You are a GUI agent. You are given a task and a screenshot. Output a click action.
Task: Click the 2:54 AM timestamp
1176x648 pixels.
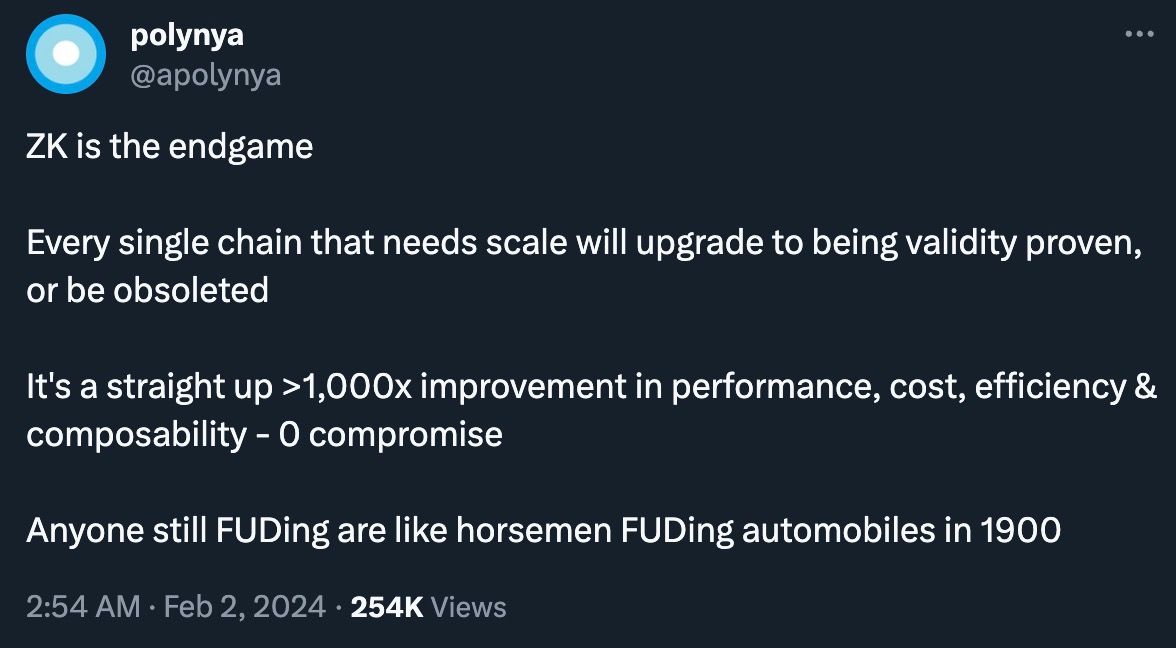coord(83,606)
